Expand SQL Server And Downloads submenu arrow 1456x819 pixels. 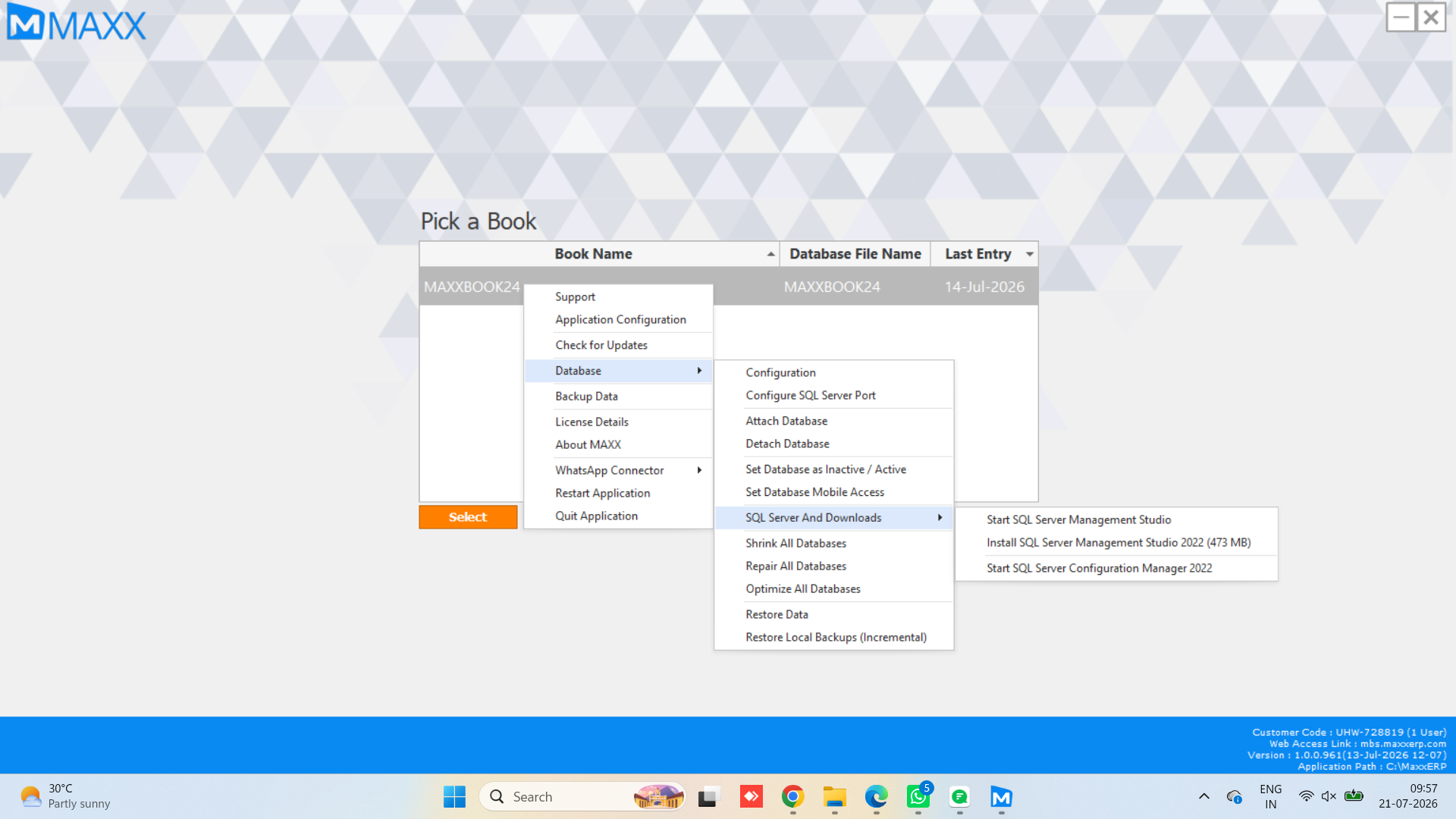(940, 517)
